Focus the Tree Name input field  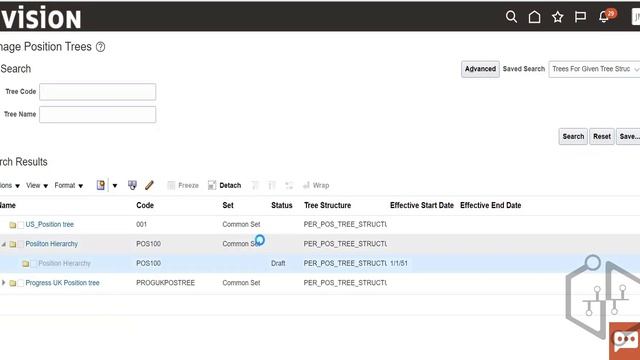click(x=98, y=114)
